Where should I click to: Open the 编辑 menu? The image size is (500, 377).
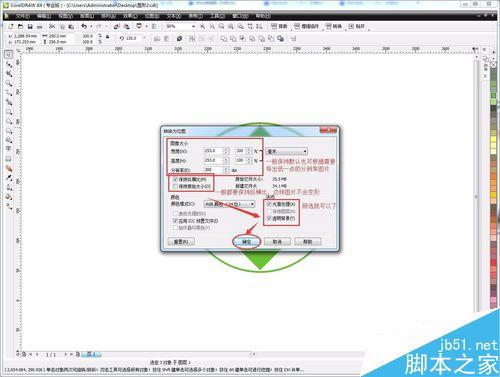pyautogui.click(x=44, y=16)
